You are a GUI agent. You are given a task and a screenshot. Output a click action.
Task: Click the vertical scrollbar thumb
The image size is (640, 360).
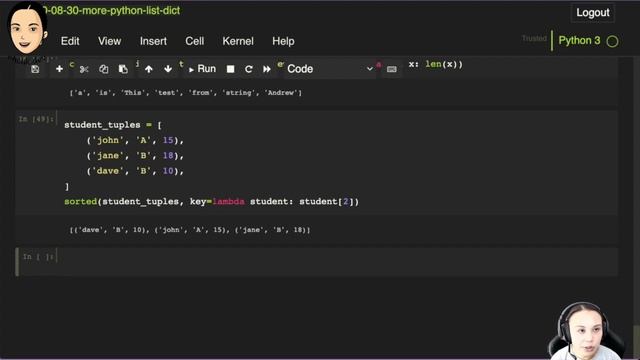point(636,341)
